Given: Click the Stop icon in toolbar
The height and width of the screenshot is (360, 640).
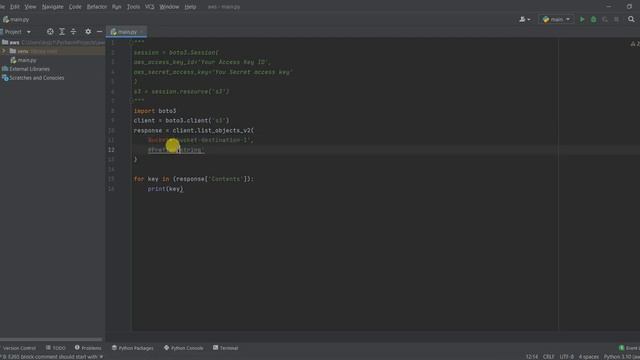Looking at the screenshot, I should (x=616, y=19).
